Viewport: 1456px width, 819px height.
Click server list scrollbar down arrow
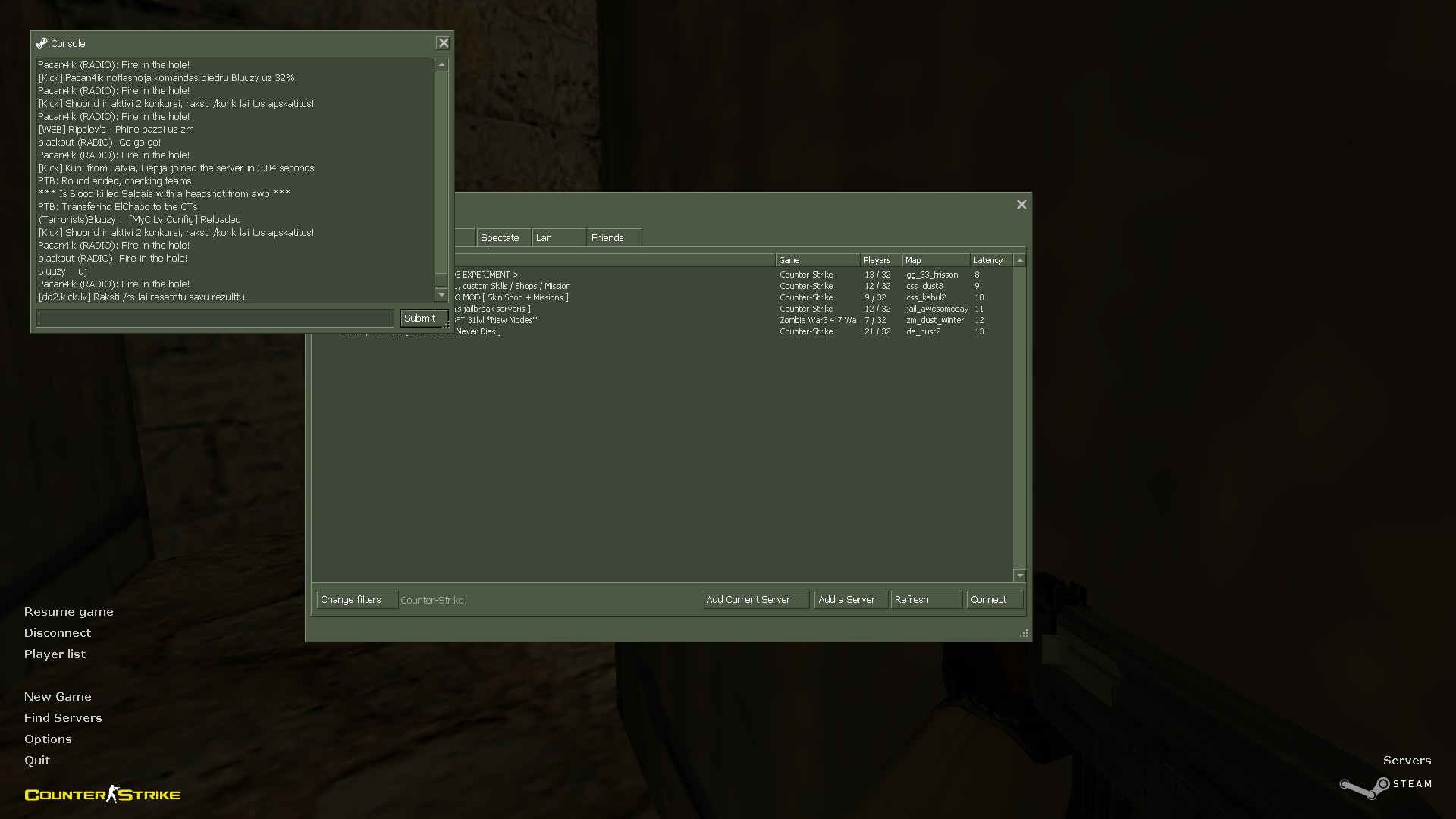(x=1020, y=576)
